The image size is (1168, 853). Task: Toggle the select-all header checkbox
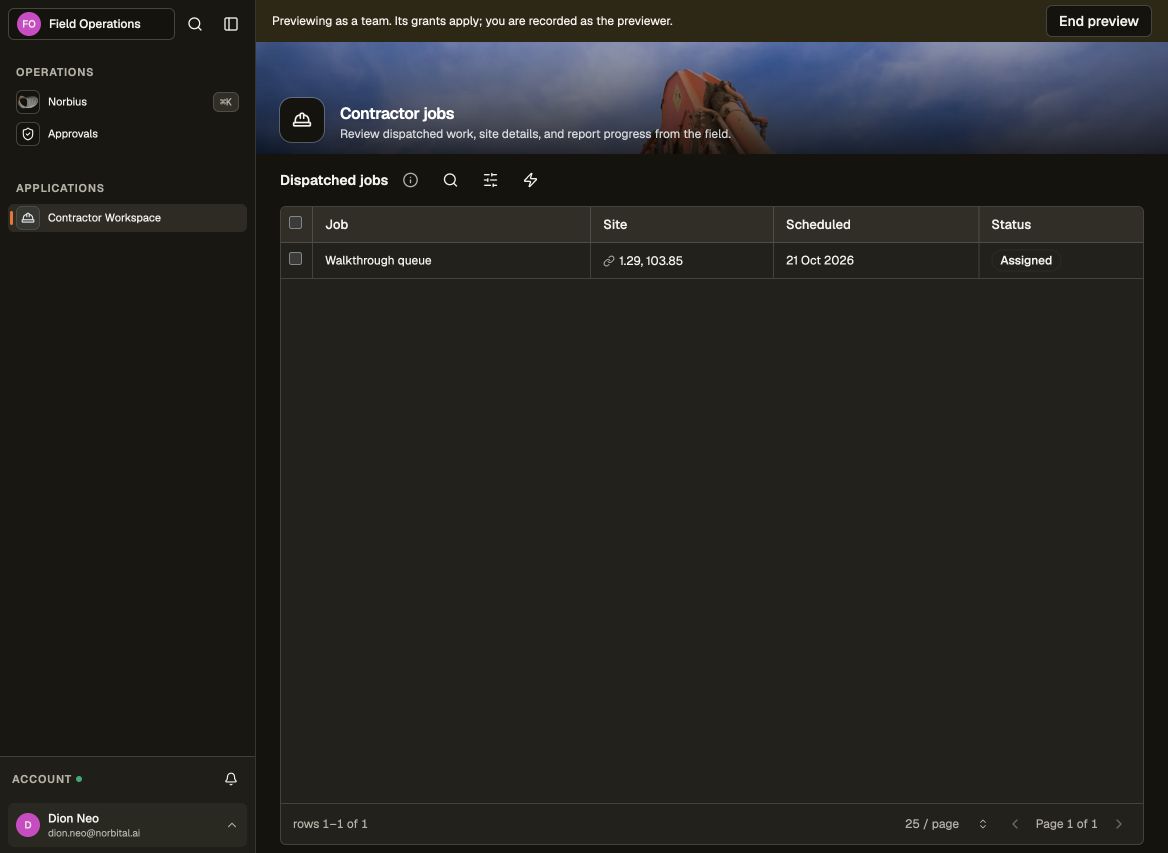tap(296, 223)
